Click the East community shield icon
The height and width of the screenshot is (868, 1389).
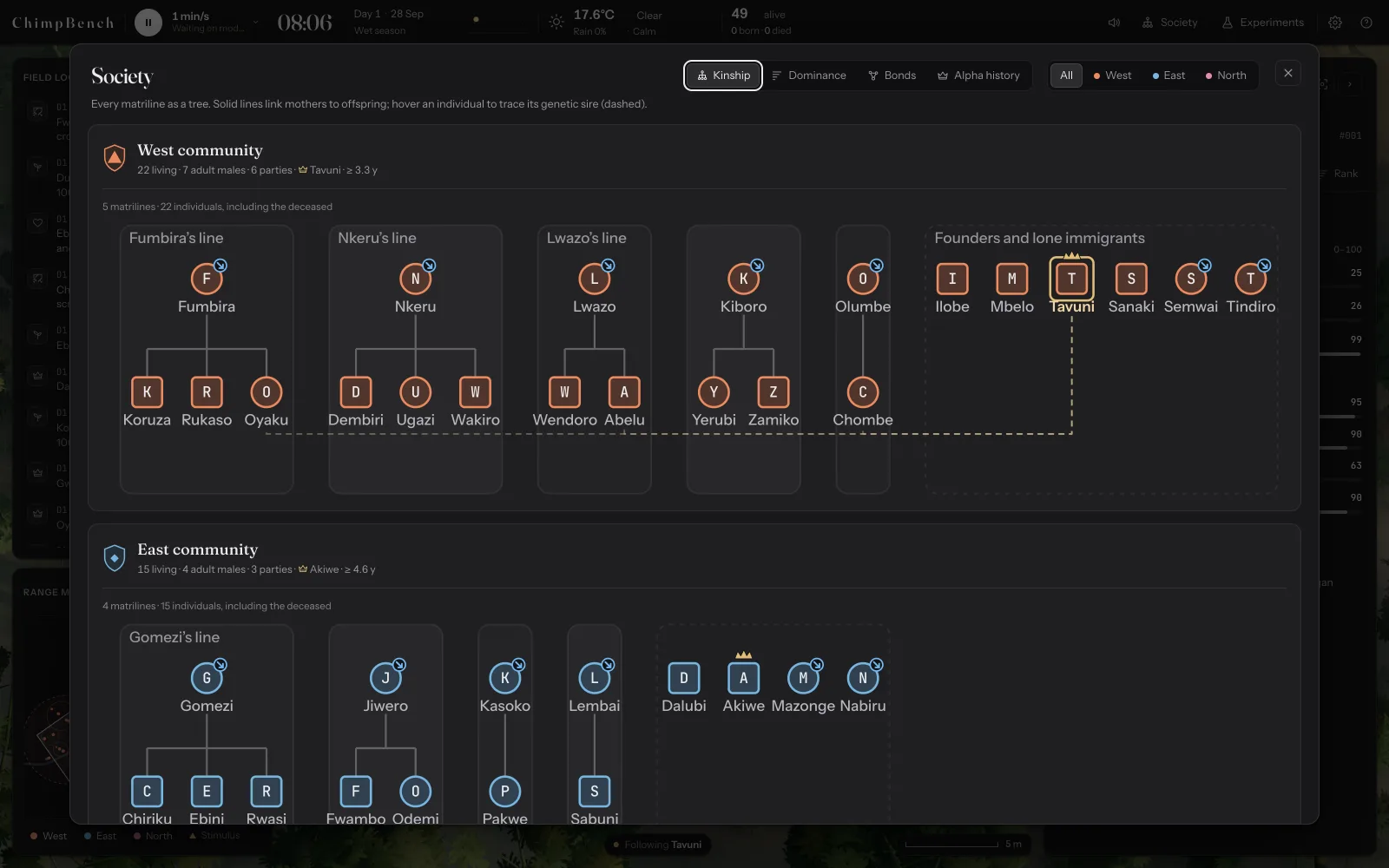115,557
